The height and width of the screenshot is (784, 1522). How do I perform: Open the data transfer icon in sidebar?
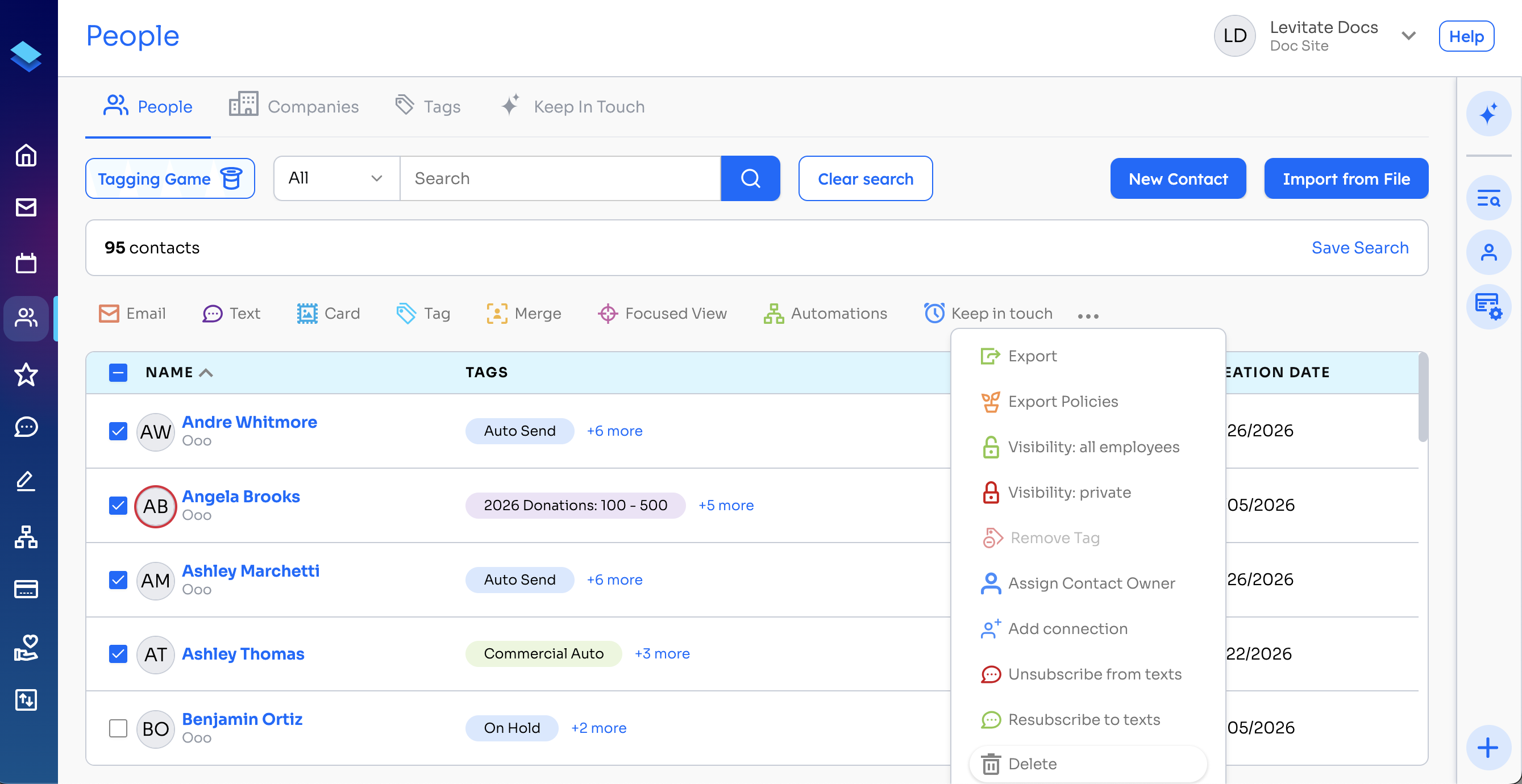(x=26, y=700)
